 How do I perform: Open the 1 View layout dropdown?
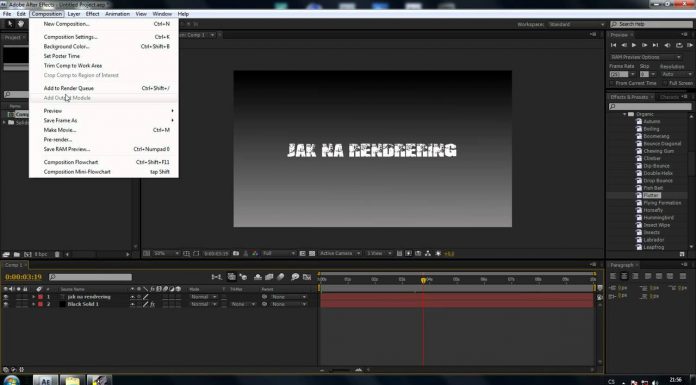click(379, 254)
